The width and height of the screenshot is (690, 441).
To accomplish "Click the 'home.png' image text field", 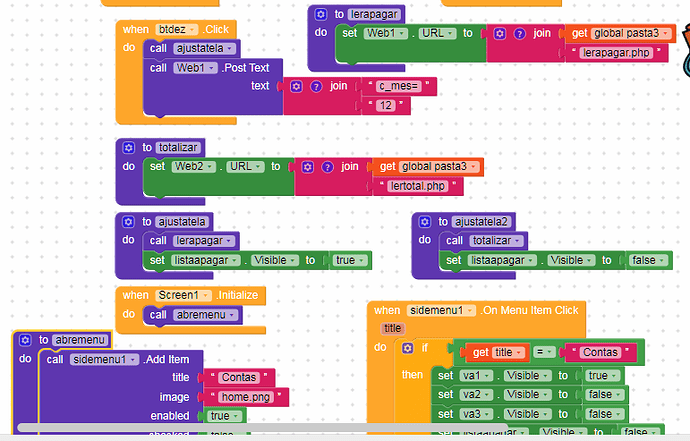I will click(246, 397).
